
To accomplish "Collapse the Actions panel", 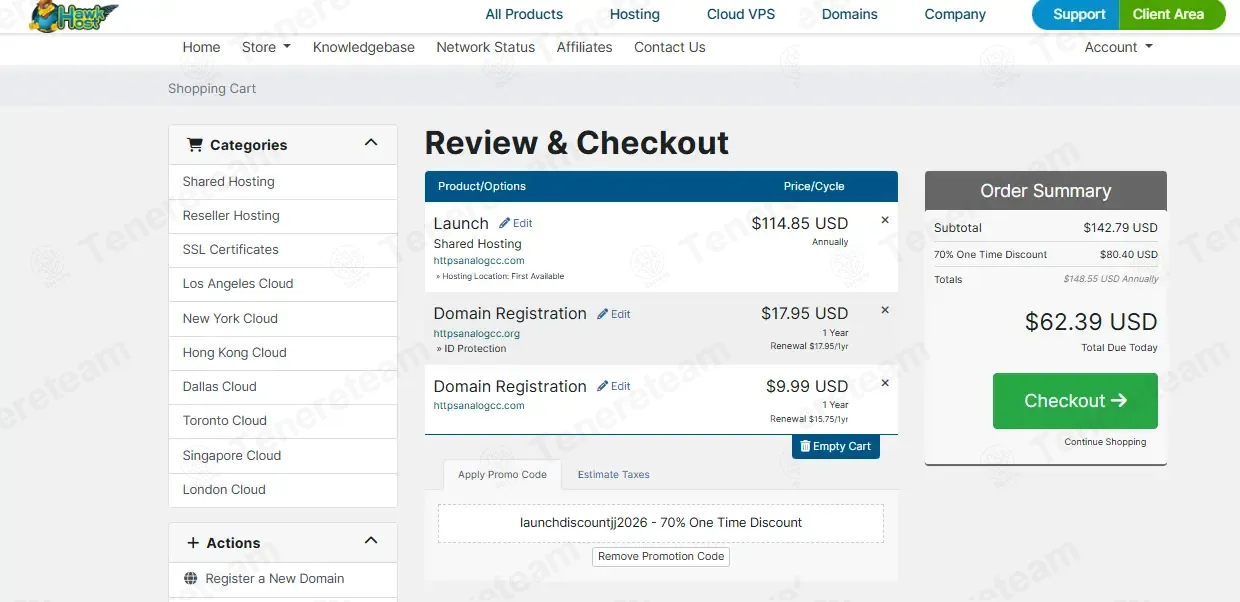I will point(371,542).
